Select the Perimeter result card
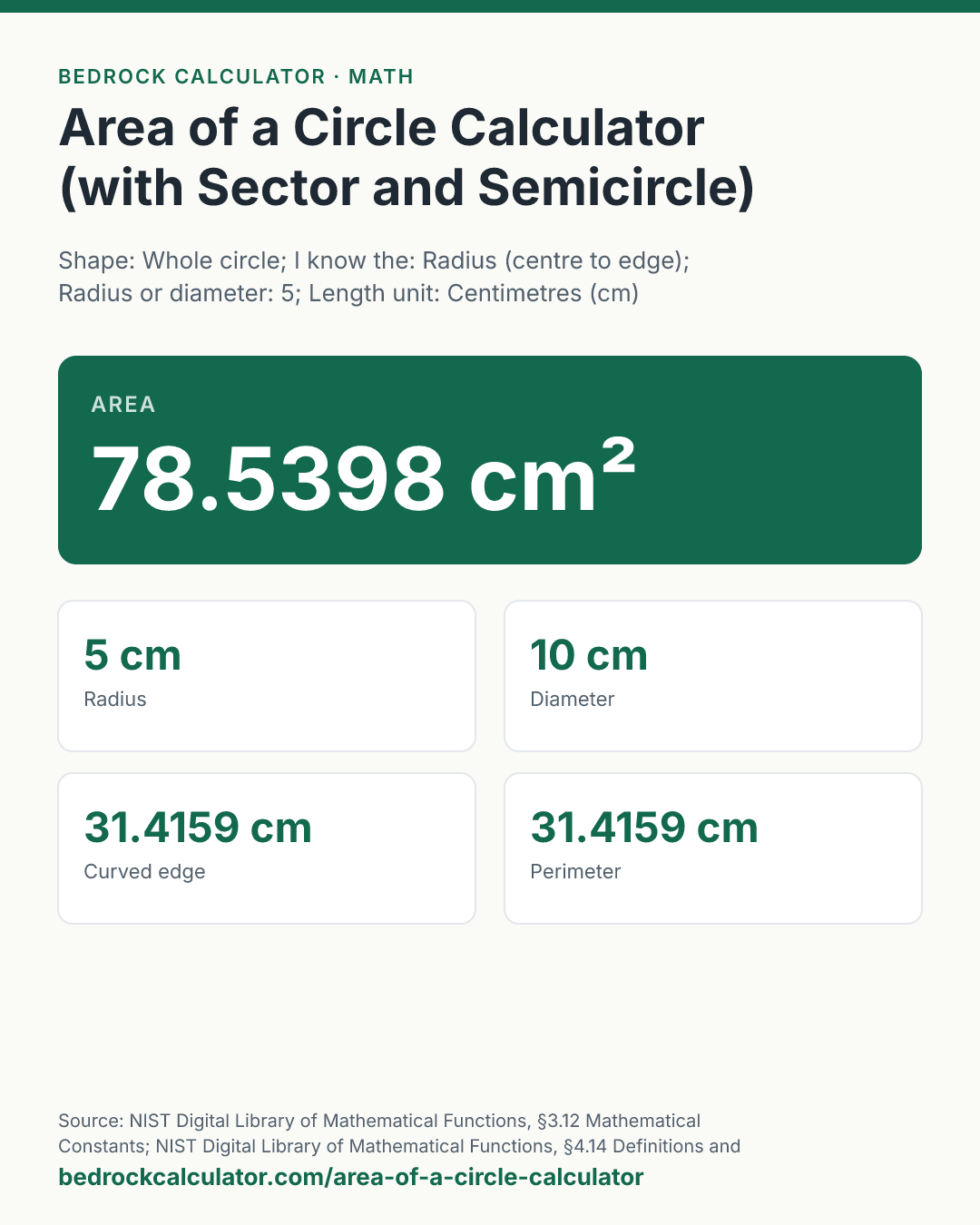Screen dimensions: 980x1225 coord(713,848)
